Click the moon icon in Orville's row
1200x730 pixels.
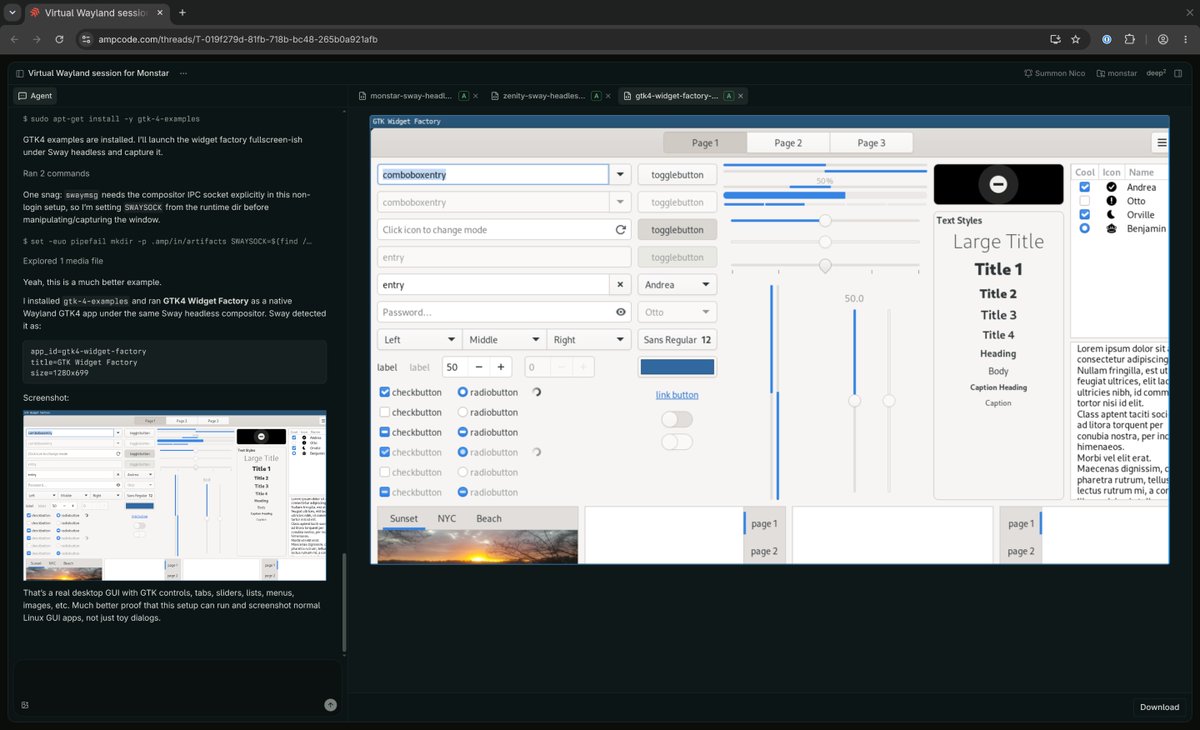coord(1111,215)
